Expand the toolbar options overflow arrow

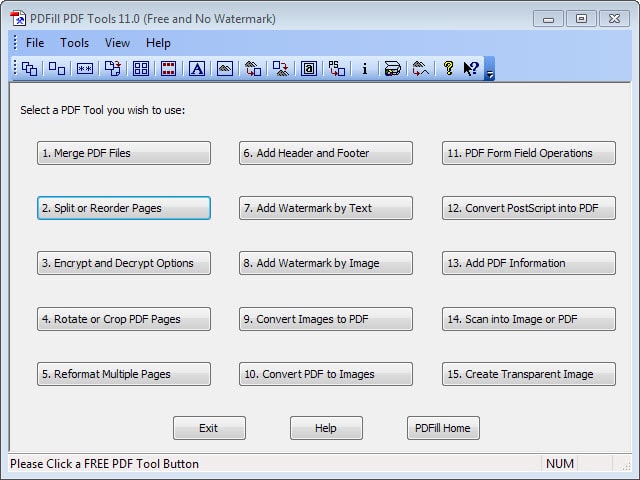pyautogui.click(x=489, y=69)
